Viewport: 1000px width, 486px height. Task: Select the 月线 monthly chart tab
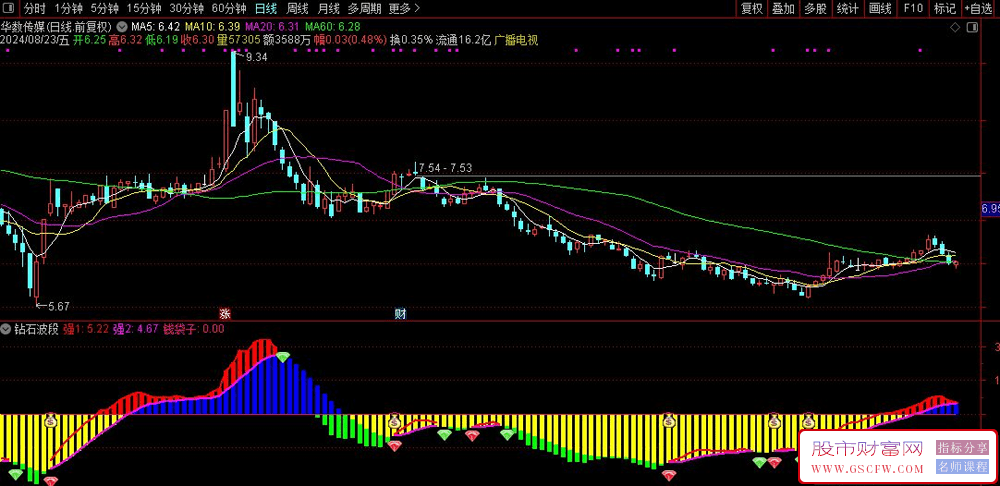[x=328, y=9]
